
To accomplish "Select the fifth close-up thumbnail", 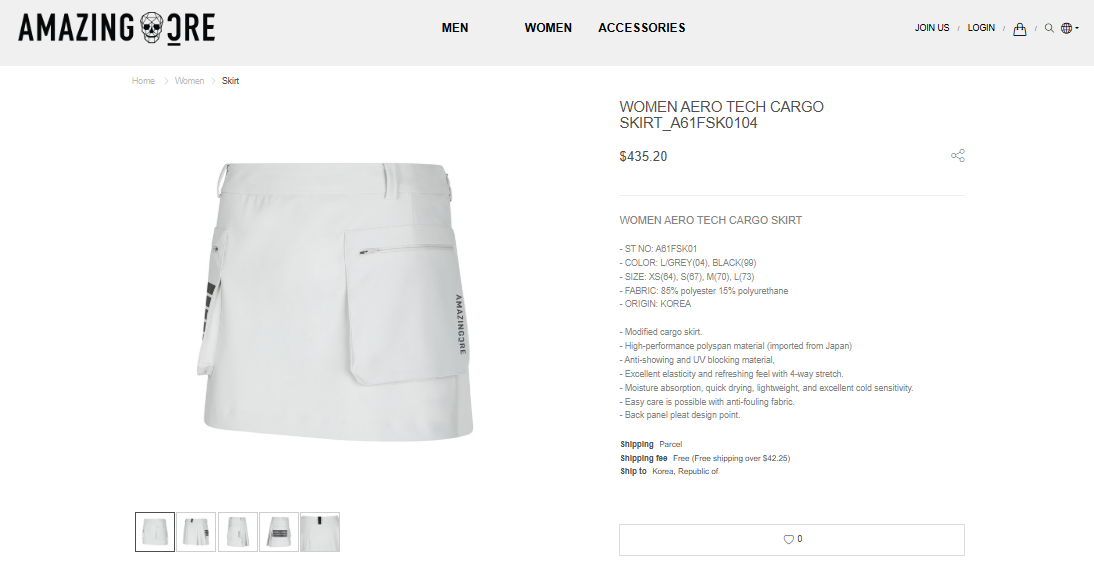I will (320, 532).
